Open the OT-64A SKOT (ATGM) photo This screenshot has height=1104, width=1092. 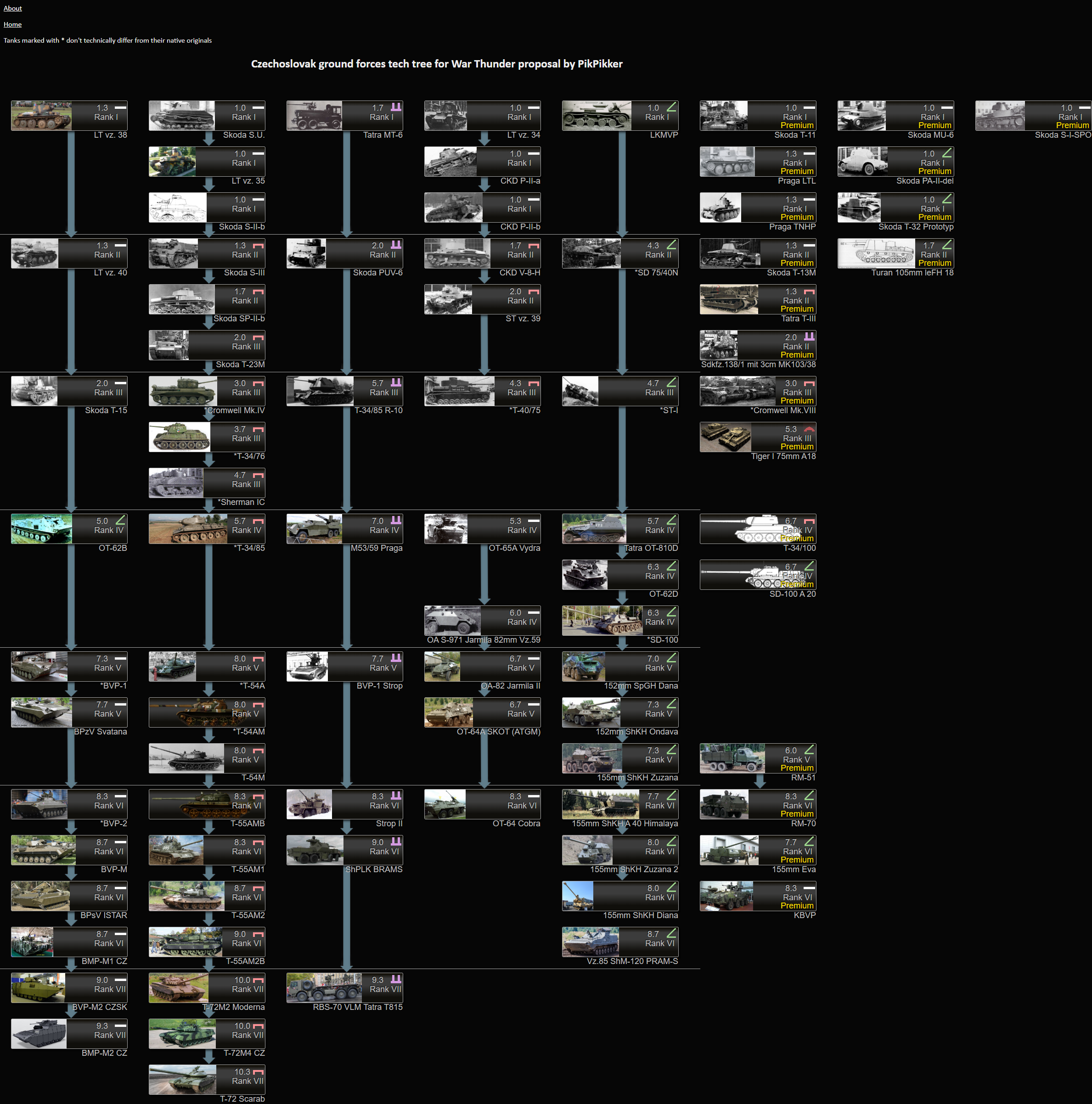pyautogui.click(x=449, y=712)
